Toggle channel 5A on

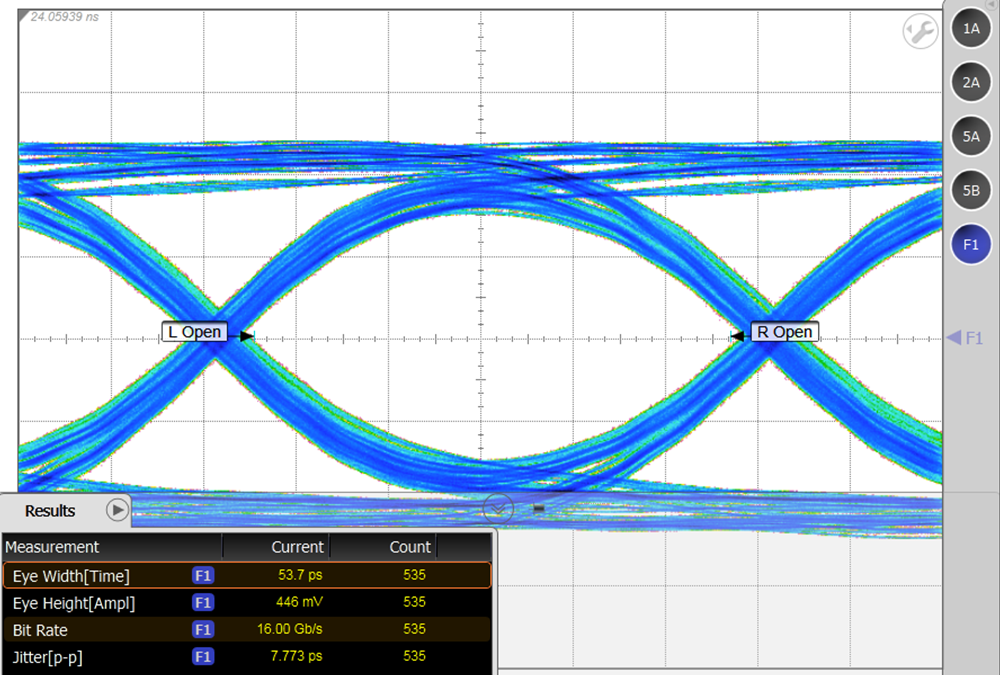pyautogui.click(x=970, y=137)
